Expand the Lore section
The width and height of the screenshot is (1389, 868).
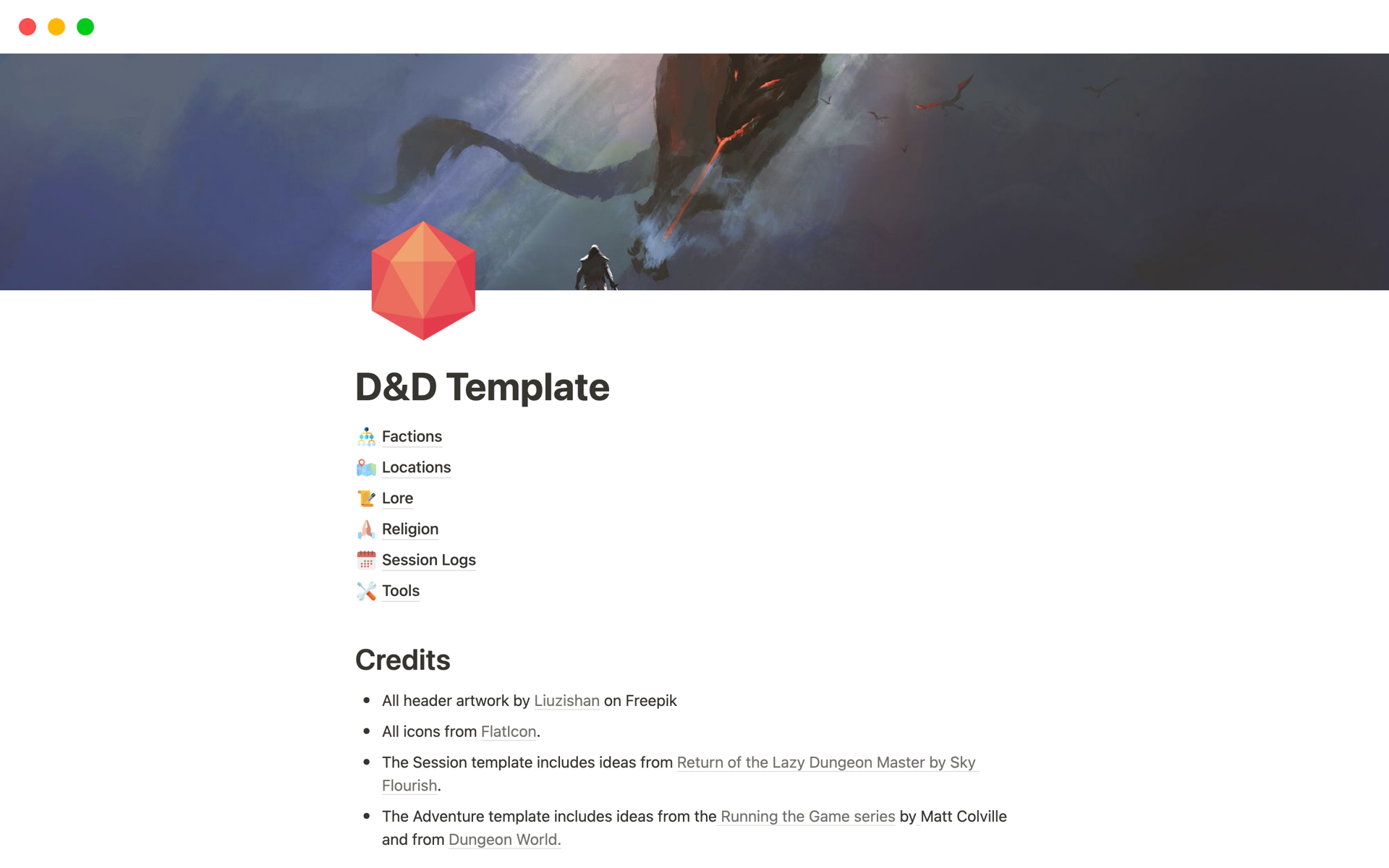pyautogui.click(x=396, y=497)
